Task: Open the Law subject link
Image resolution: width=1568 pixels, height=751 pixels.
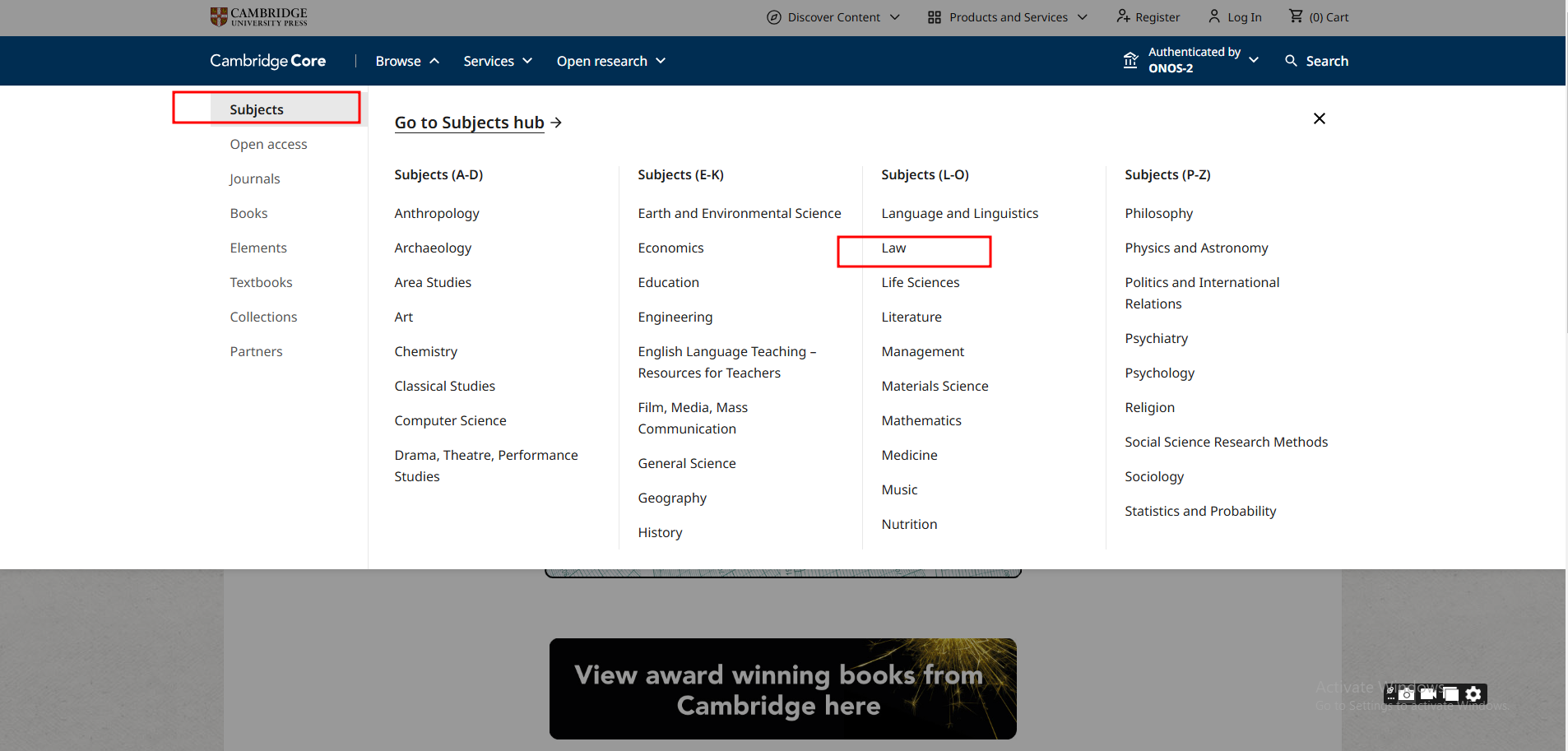Action: click(893, 248)
